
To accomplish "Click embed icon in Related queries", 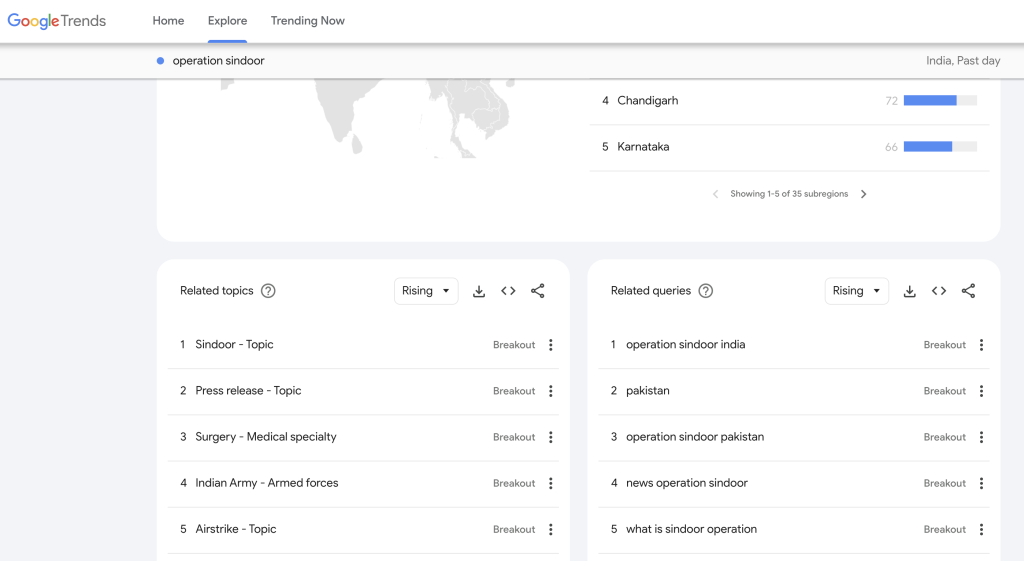I will tap(939, 291).
